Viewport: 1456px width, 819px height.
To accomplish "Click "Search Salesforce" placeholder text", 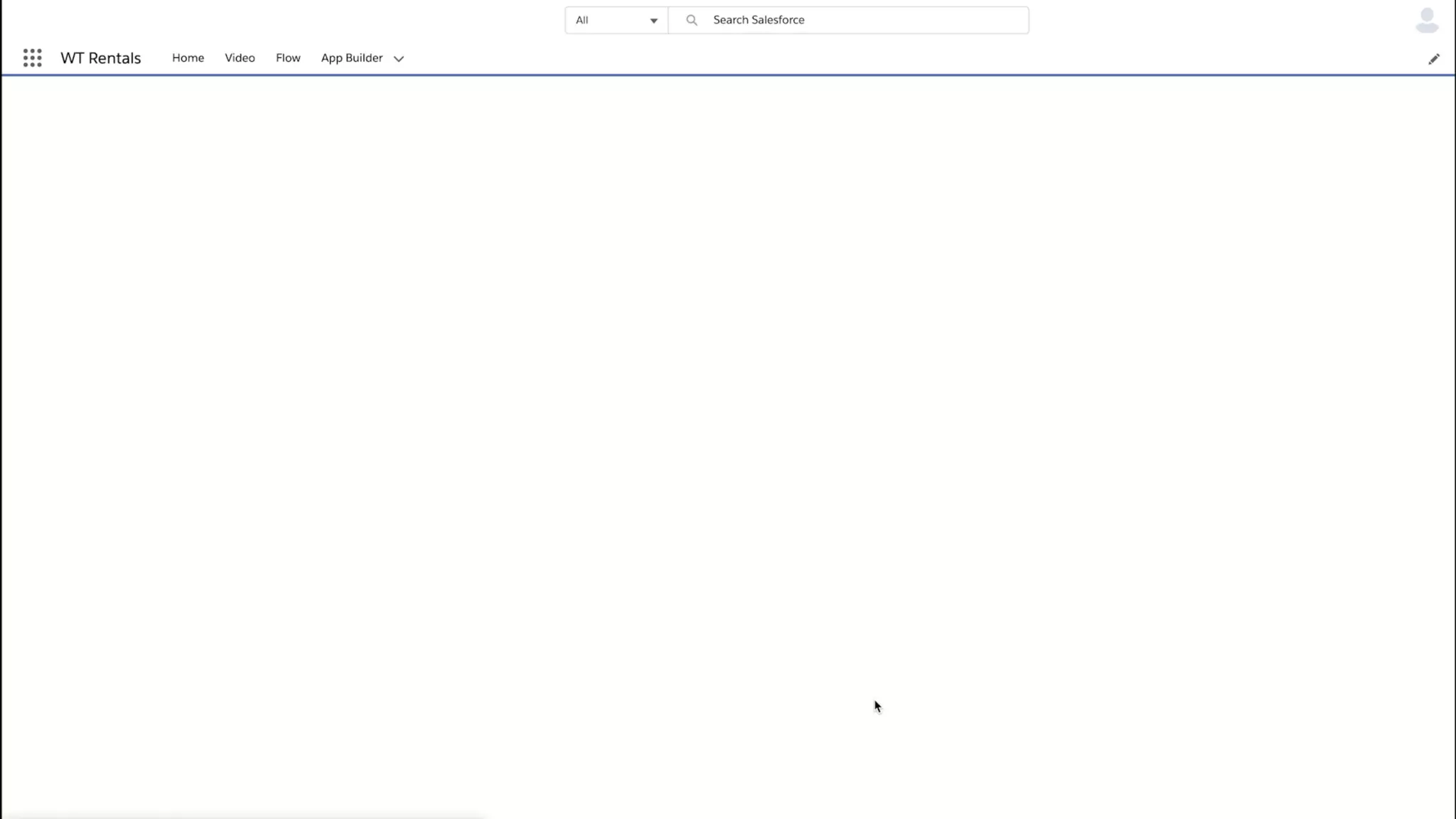I will (759, 20).
